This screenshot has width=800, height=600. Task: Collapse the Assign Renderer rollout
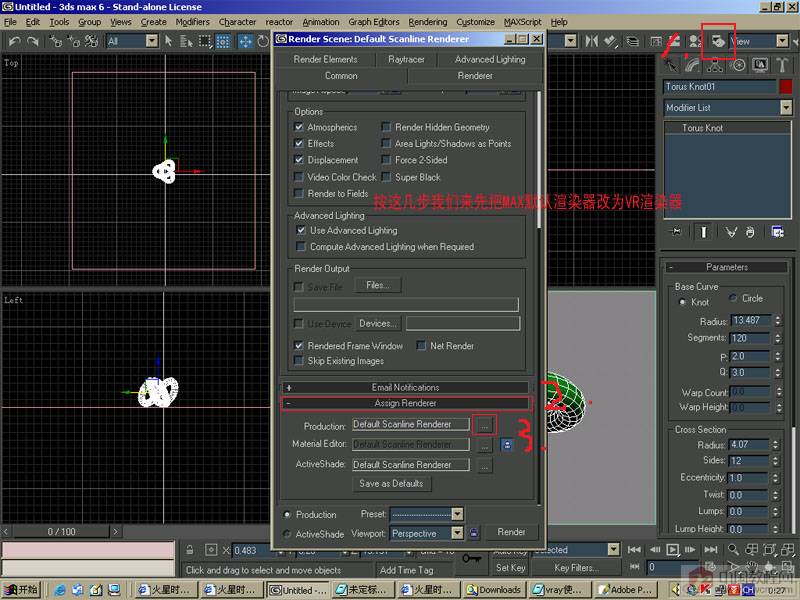pos(405,403)
